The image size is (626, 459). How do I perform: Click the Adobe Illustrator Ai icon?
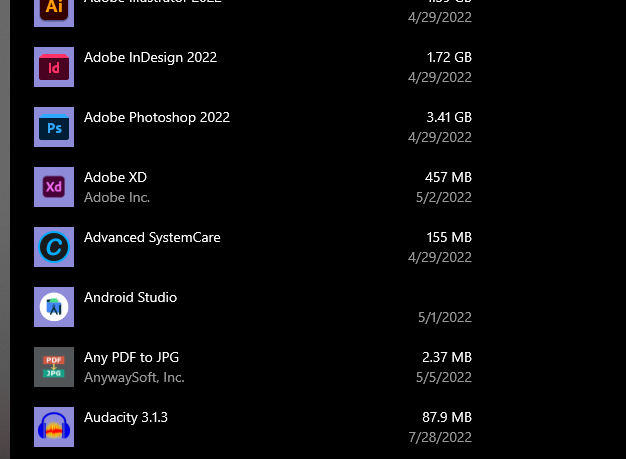pyautogui.click(x=54, y=12)
